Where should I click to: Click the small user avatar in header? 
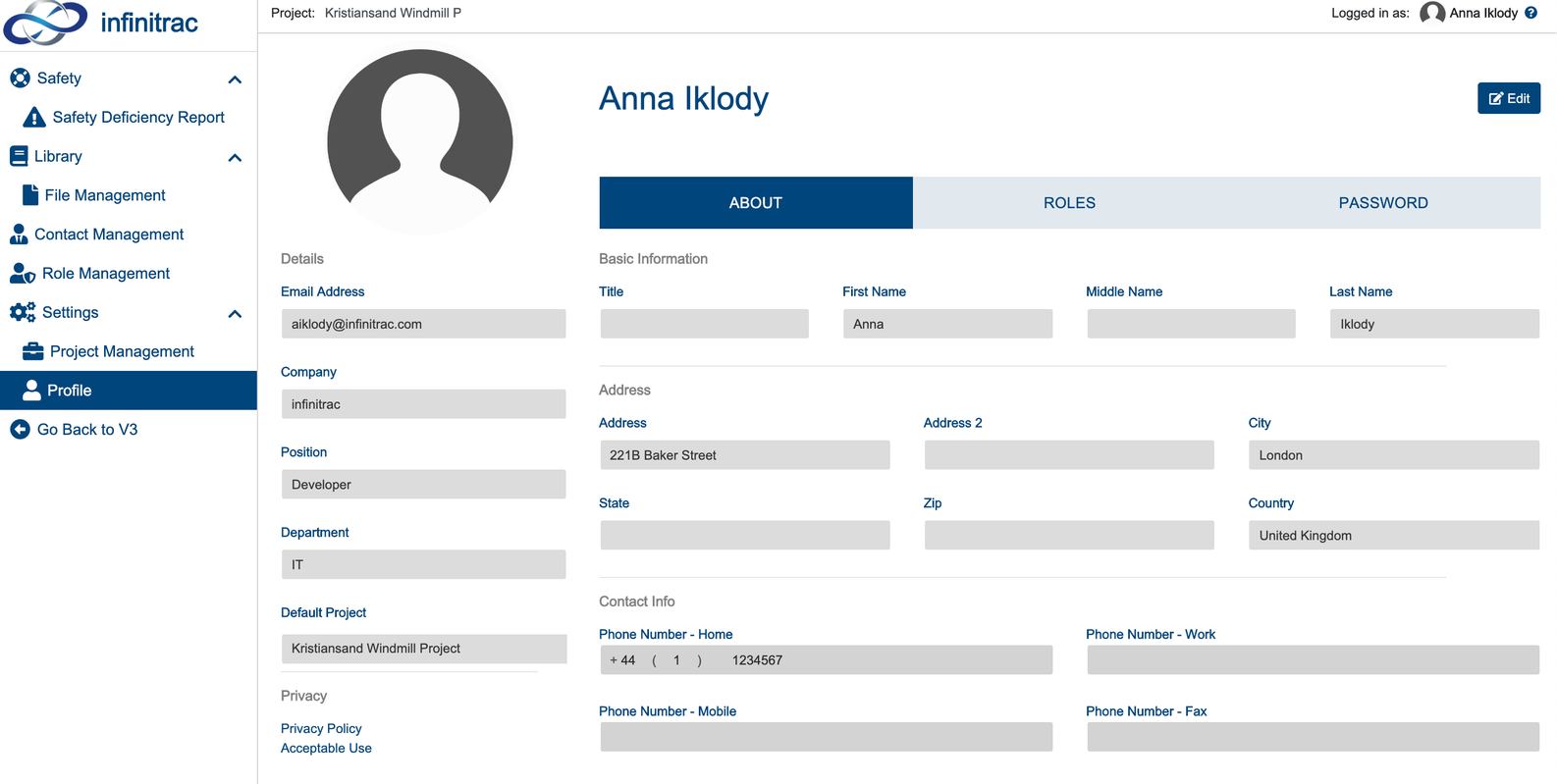pos(1432,13)
